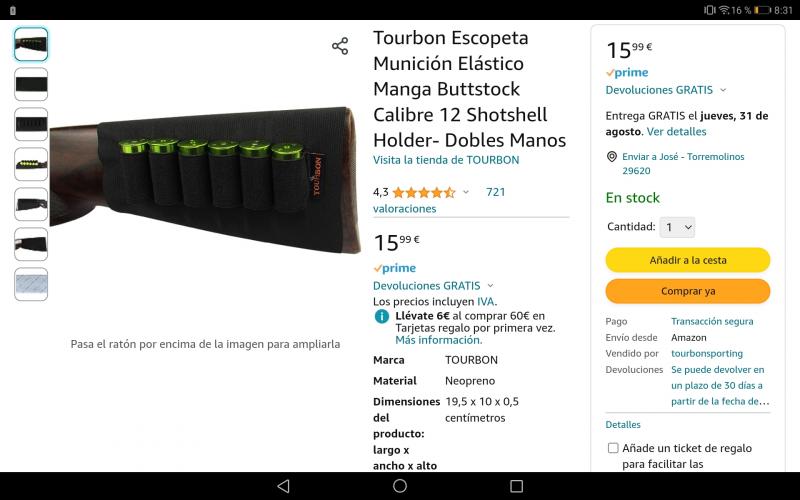The height and width of the screenshot is (500, 800).
Task: Tap the Android recent apps square button
Action: pos(516,486)
